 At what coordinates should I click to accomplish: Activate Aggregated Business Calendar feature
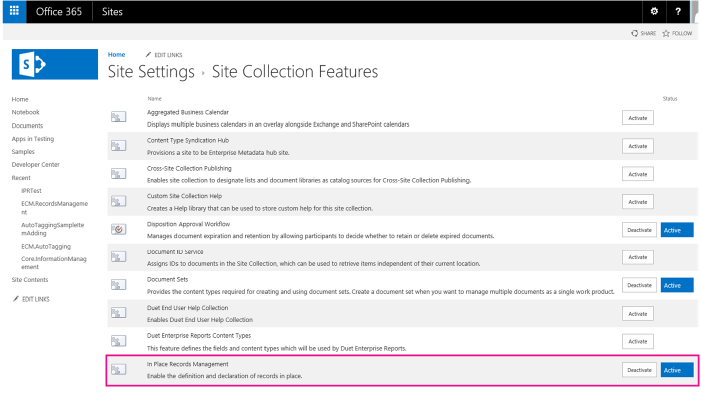pyautogui.click(x=638, y=118)
